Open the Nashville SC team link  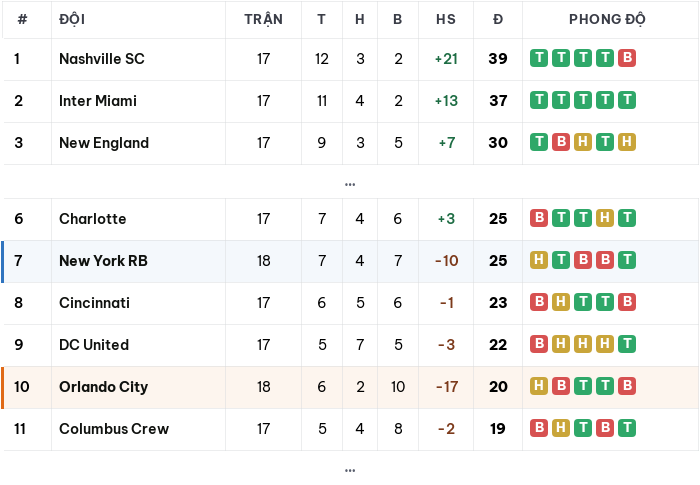(102, 59)
